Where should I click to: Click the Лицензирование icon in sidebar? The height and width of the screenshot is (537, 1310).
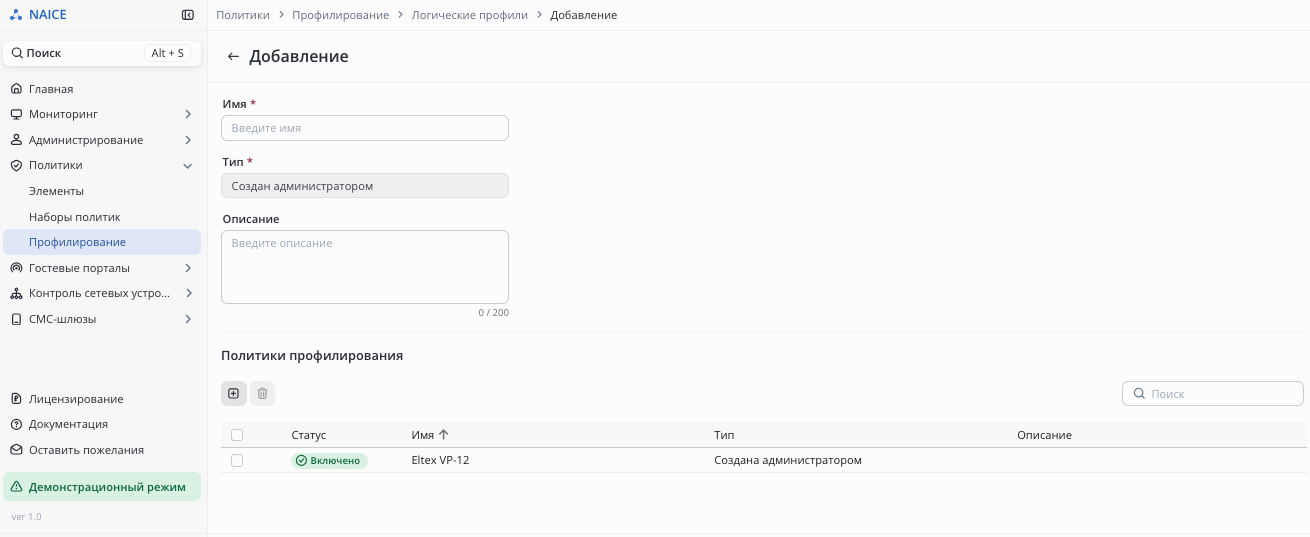[16, 399]
